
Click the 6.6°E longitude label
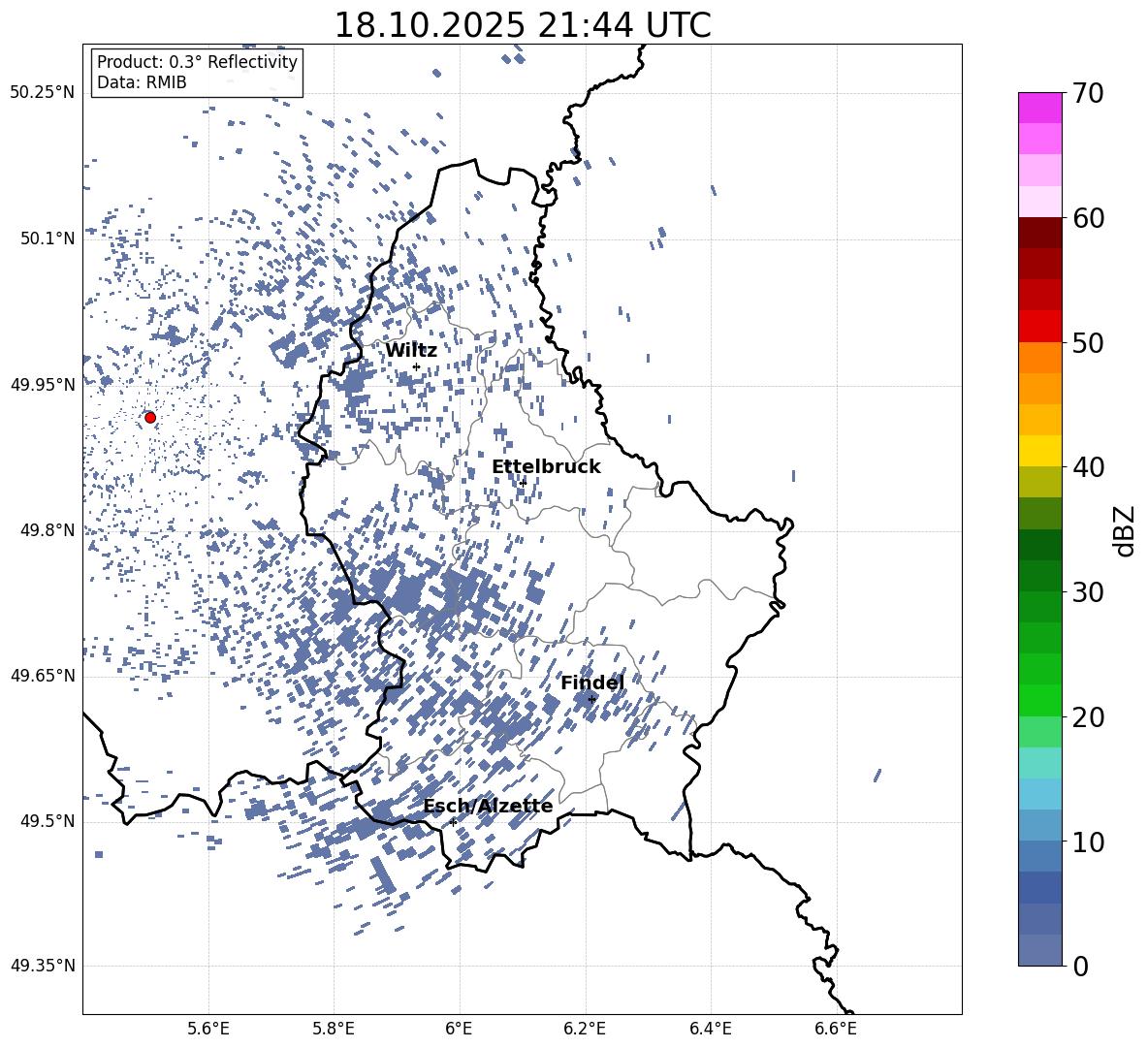pos(836,1029)
